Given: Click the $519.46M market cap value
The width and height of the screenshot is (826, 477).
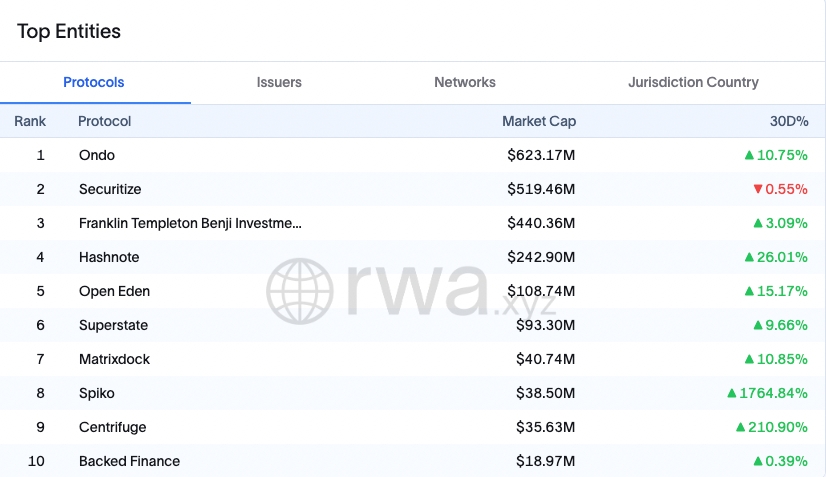Looking at the screenshot, I should (541, 189).
